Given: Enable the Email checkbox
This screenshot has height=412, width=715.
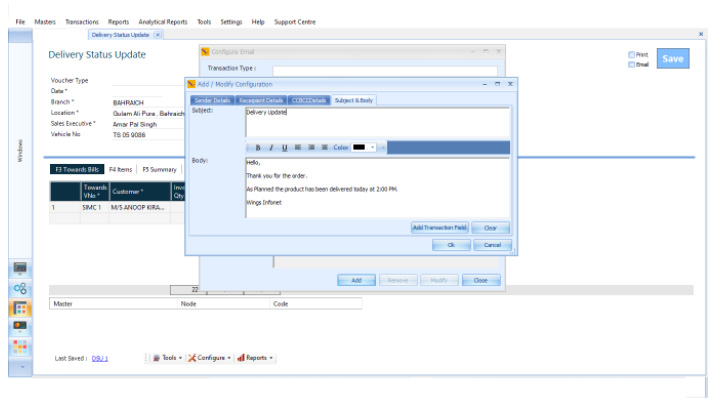Looking at the screenshot, I should pos(631,64).
